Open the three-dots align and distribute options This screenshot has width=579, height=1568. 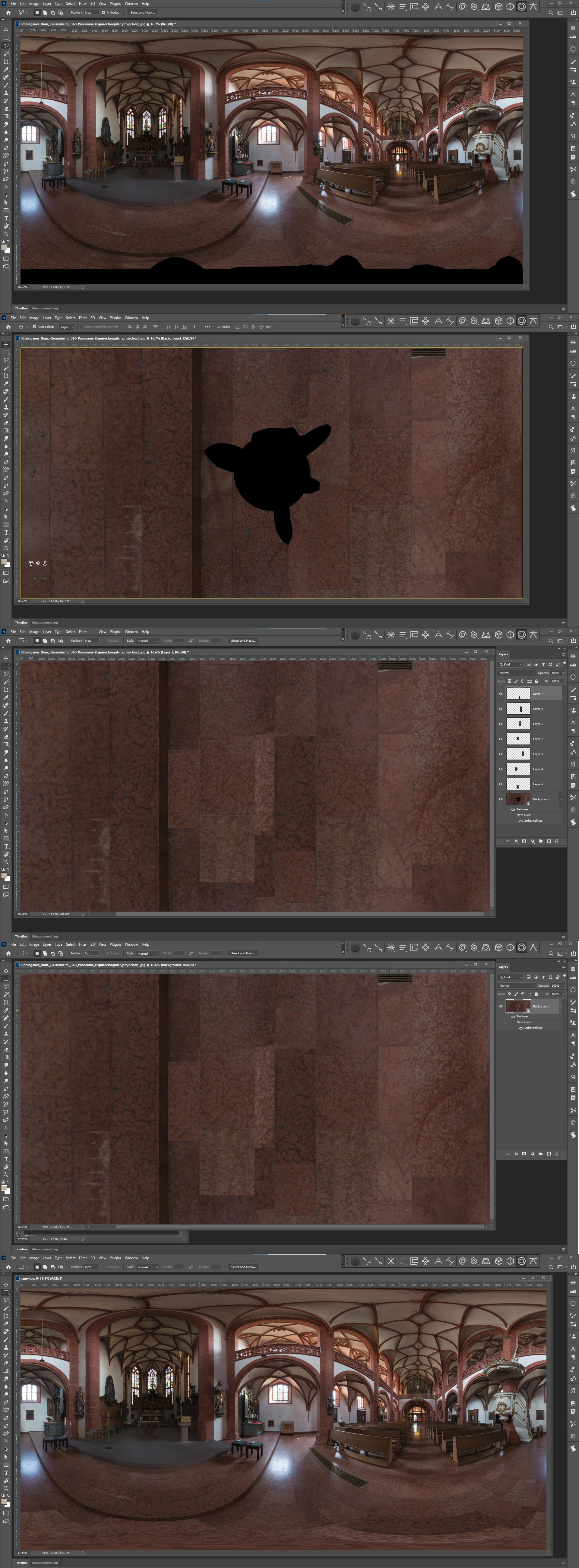(207, 327)
